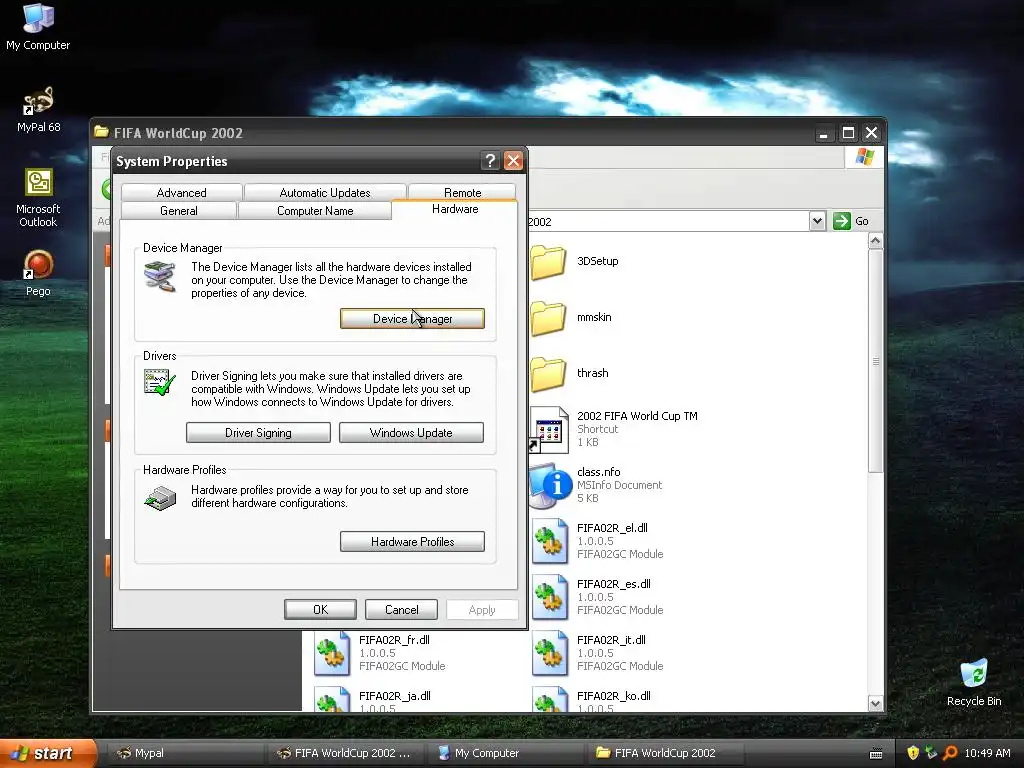Click the orange magnifier tray icon
This screenshot has width=1024, height=768.
click(950, 753)
